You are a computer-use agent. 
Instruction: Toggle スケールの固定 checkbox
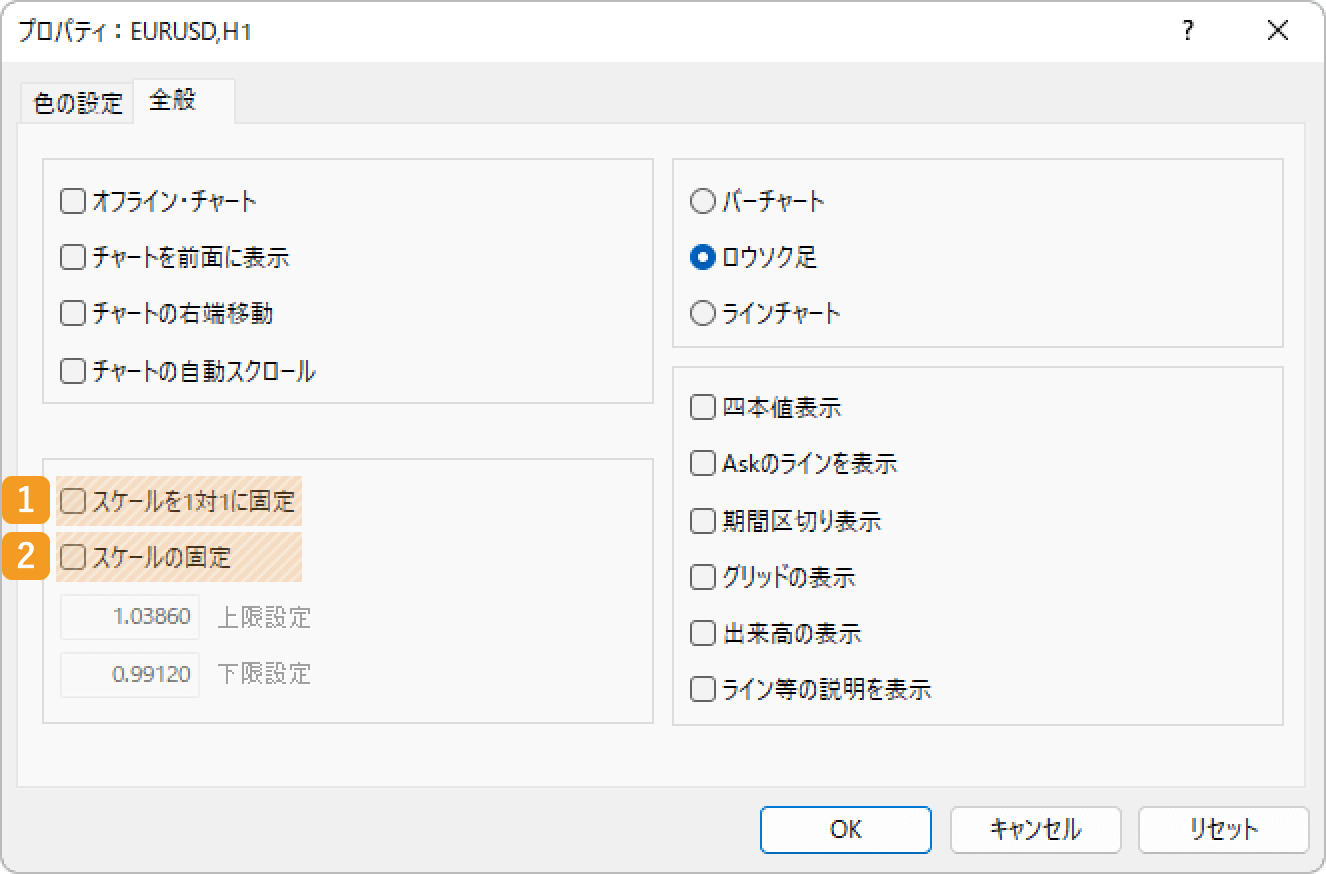(x=73, y=557)
